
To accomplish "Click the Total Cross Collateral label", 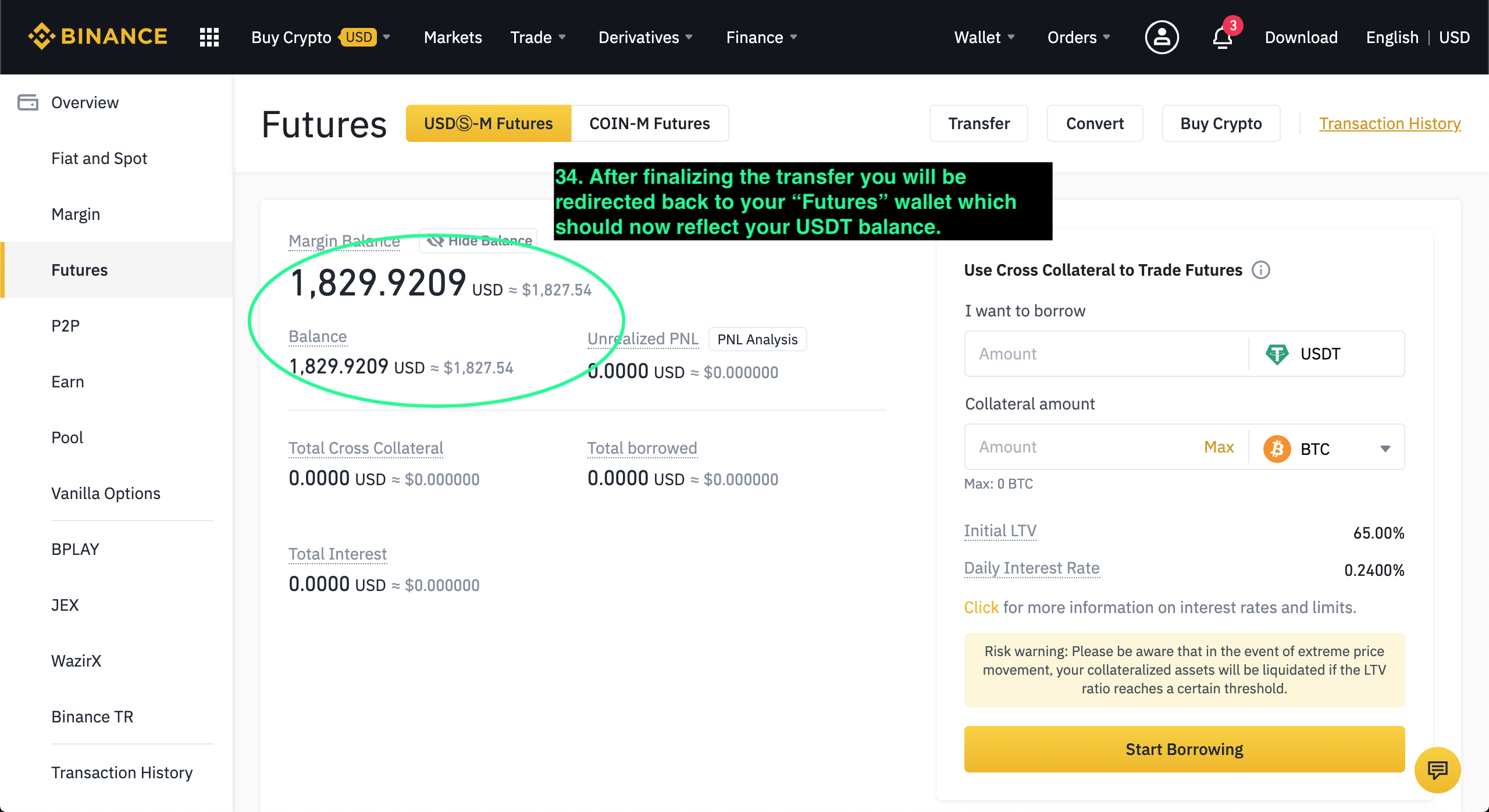I will click(366, 448).
